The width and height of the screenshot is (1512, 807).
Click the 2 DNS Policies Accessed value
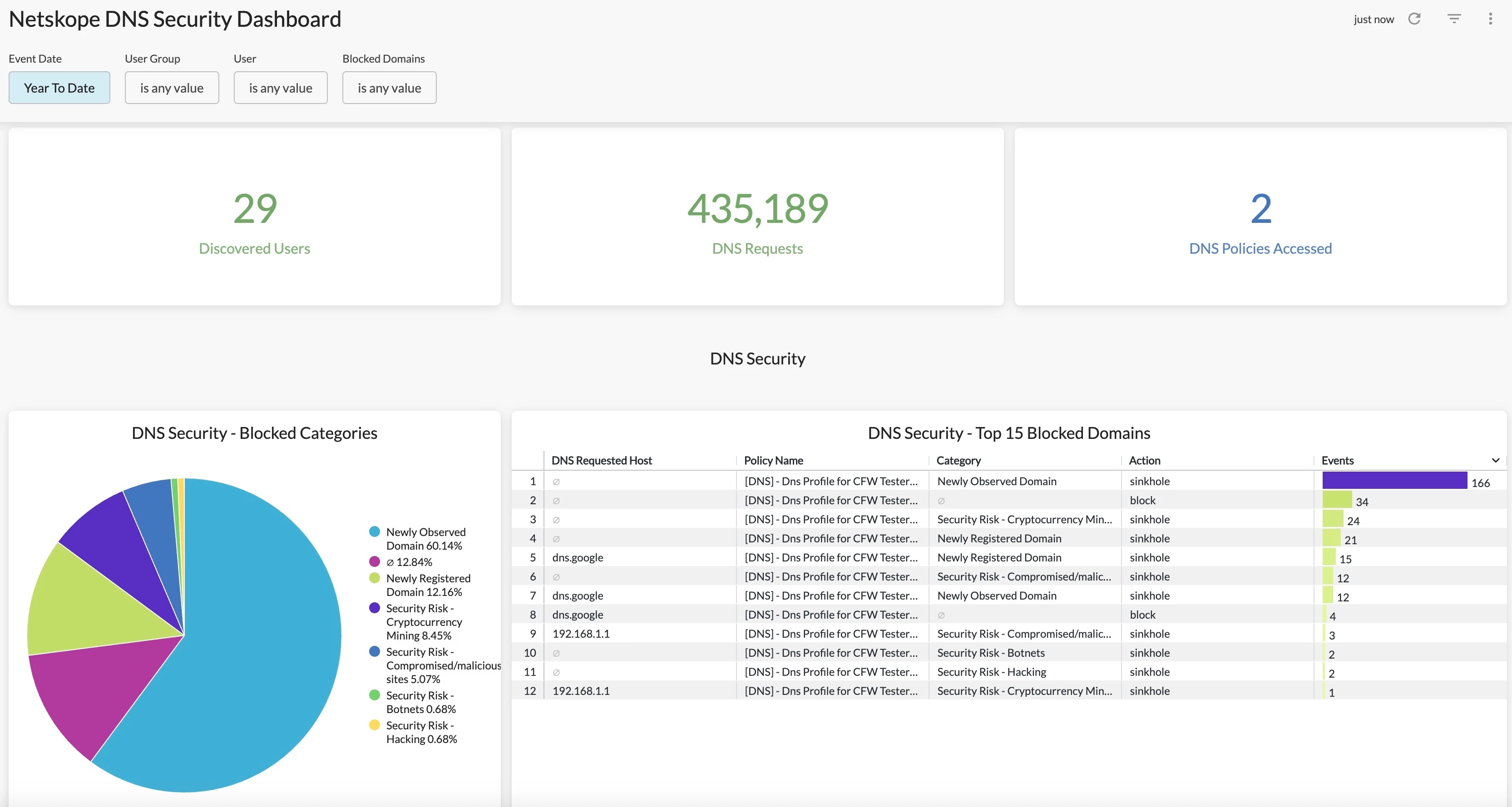point(1261,208)
